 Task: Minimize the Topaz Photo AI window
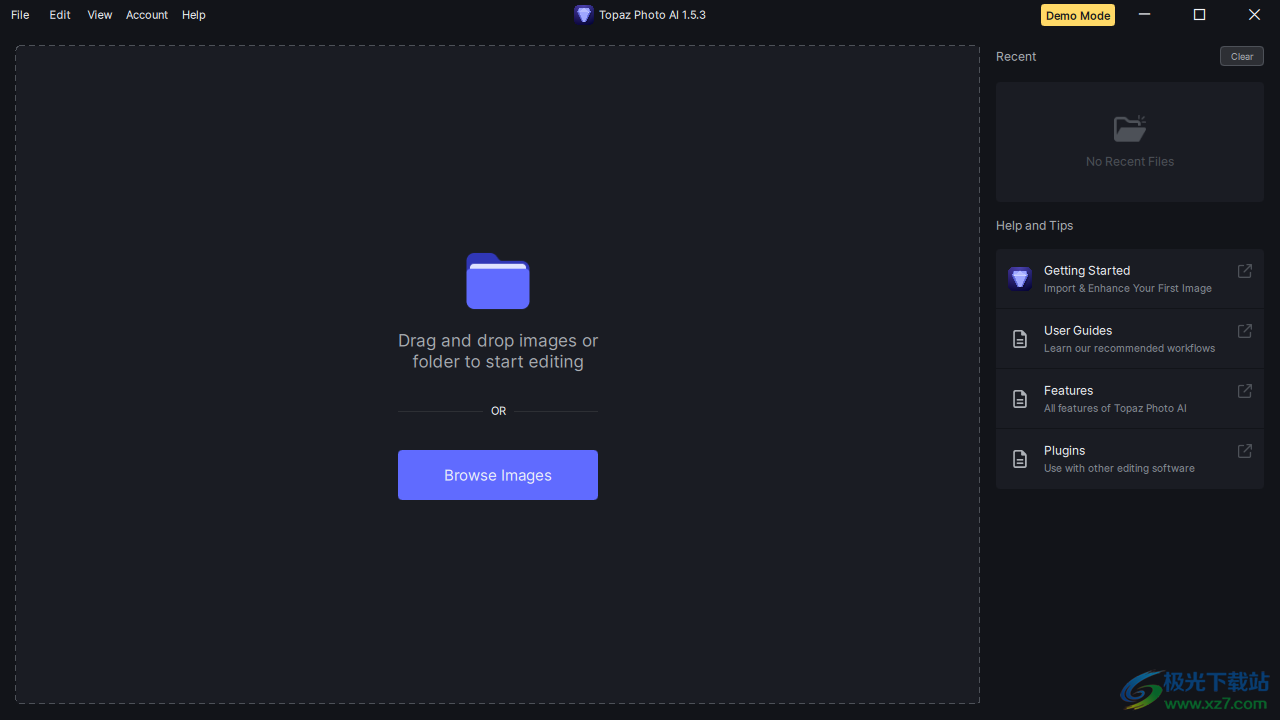(1145, 15)
